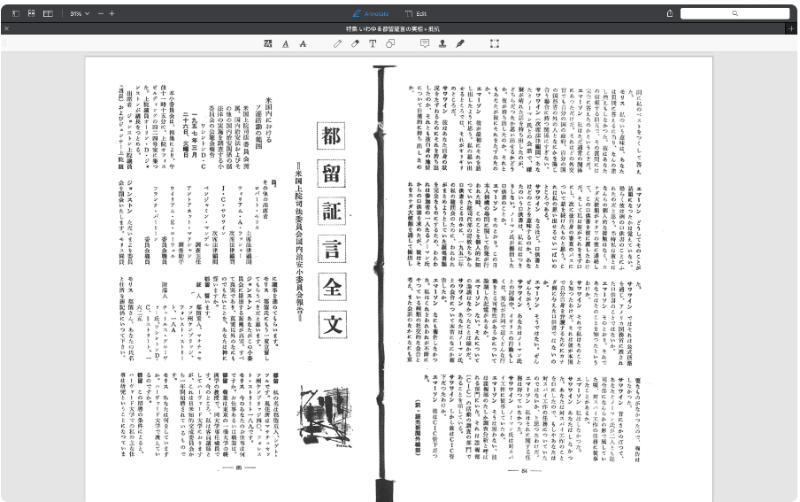Select the Signature pen tool
Screen dimensions: 800x502
(460, 44)
